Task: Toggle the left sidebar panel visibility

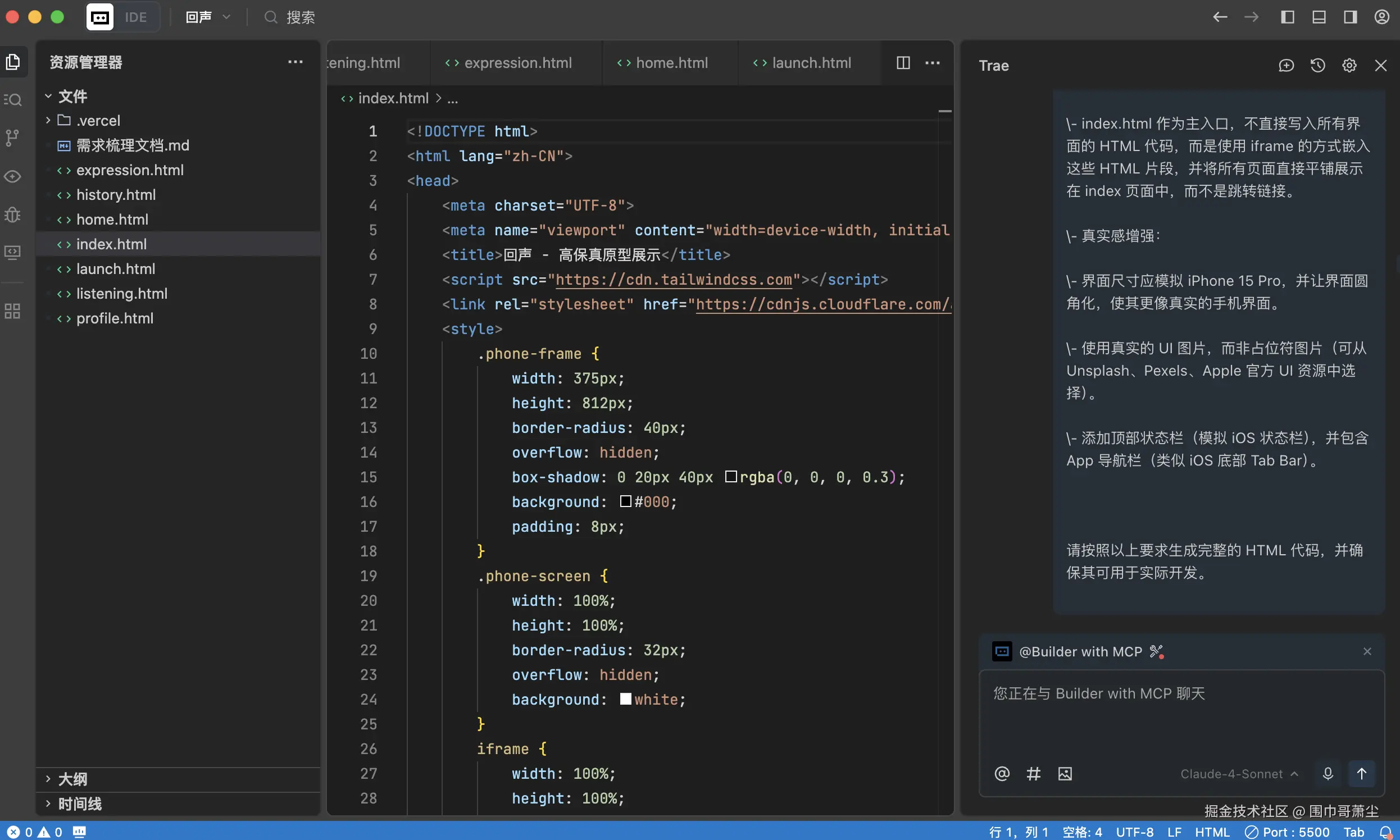Action: pyautogui.click(x=1287, y=17)
